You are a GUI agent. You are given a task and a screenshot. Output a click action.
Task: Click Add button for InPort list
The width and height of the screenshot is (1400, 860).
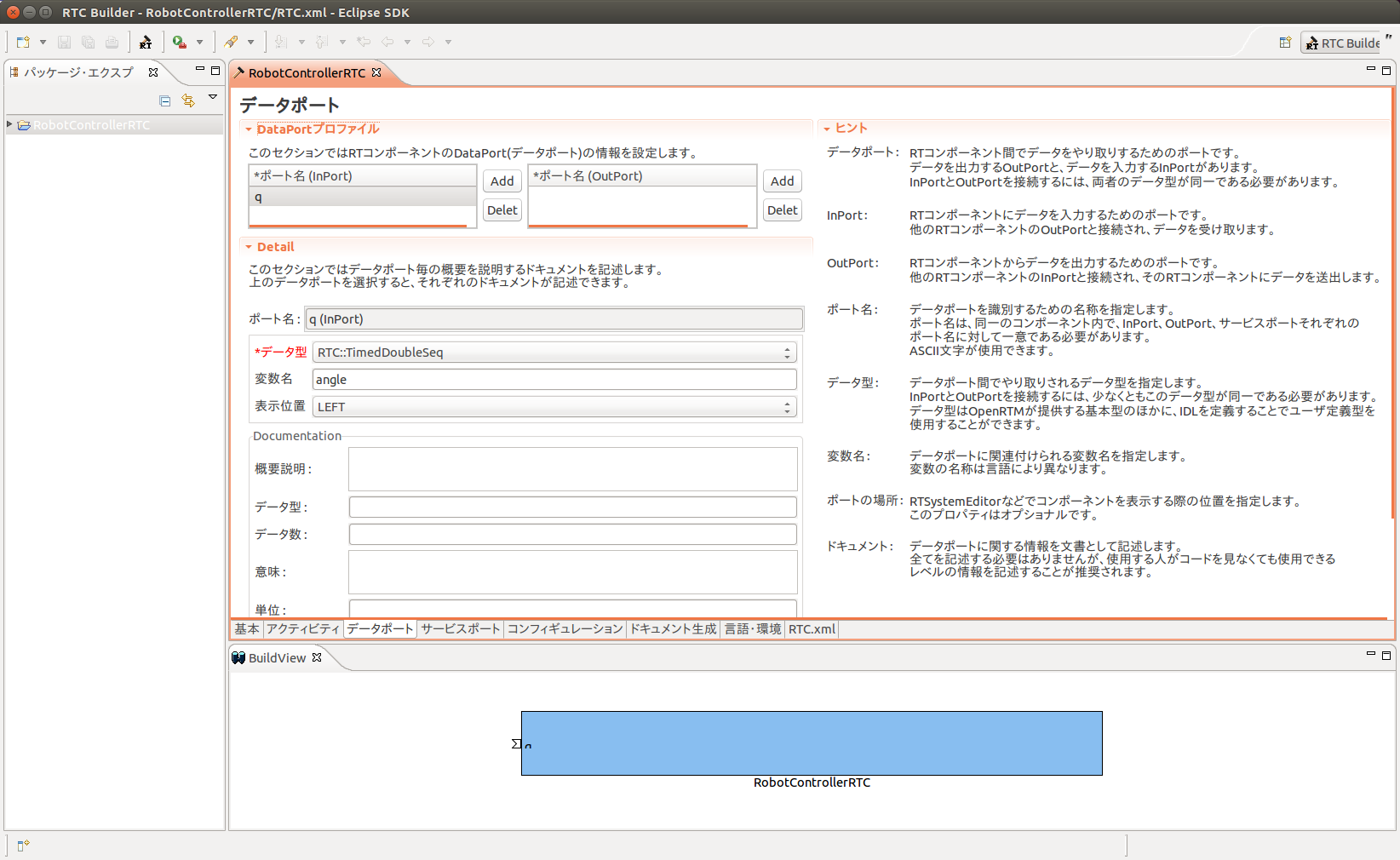pyautogui.click(x=502, y=181)
